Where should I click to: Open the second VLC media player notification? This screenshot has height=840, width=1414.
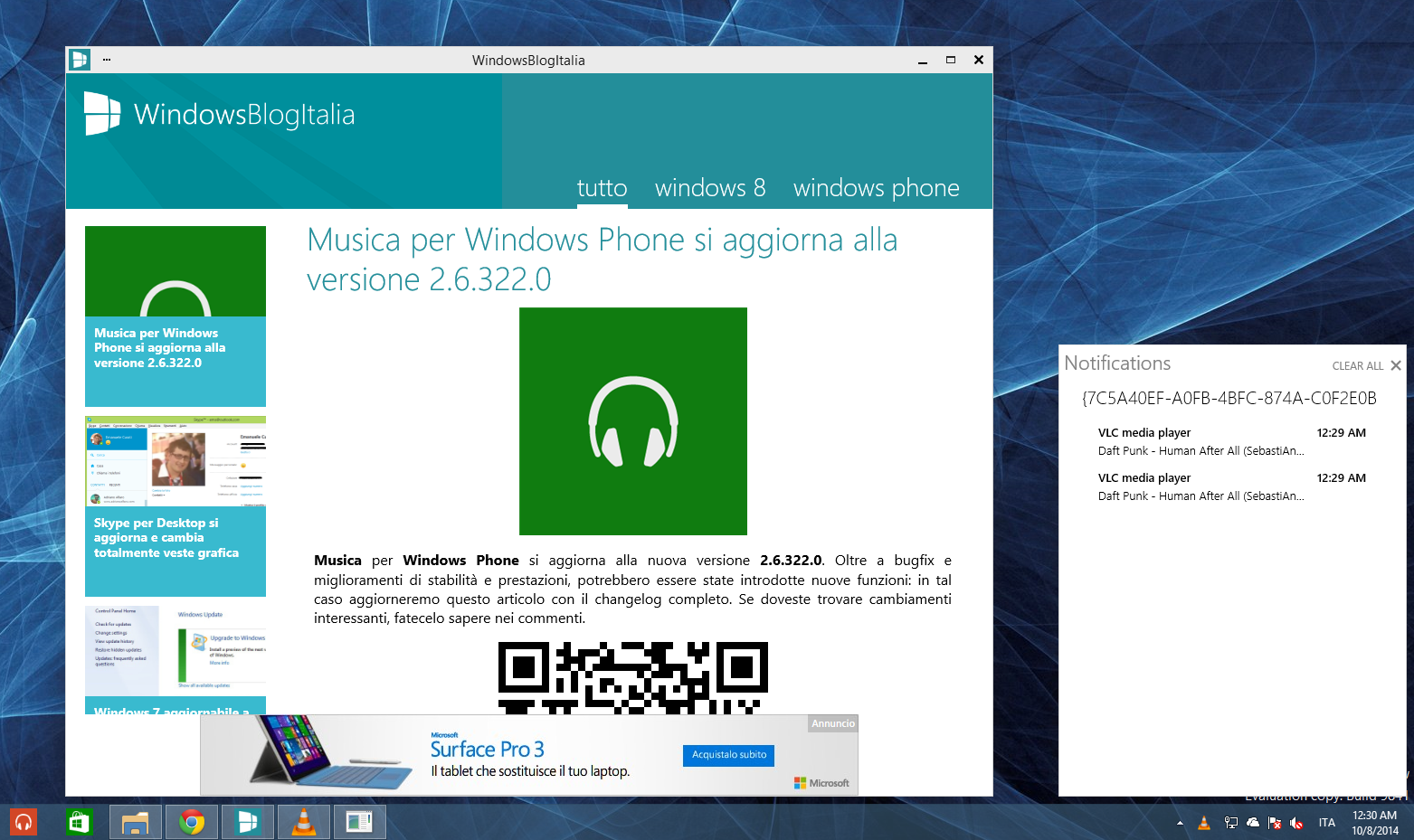tap(1231, 486)
